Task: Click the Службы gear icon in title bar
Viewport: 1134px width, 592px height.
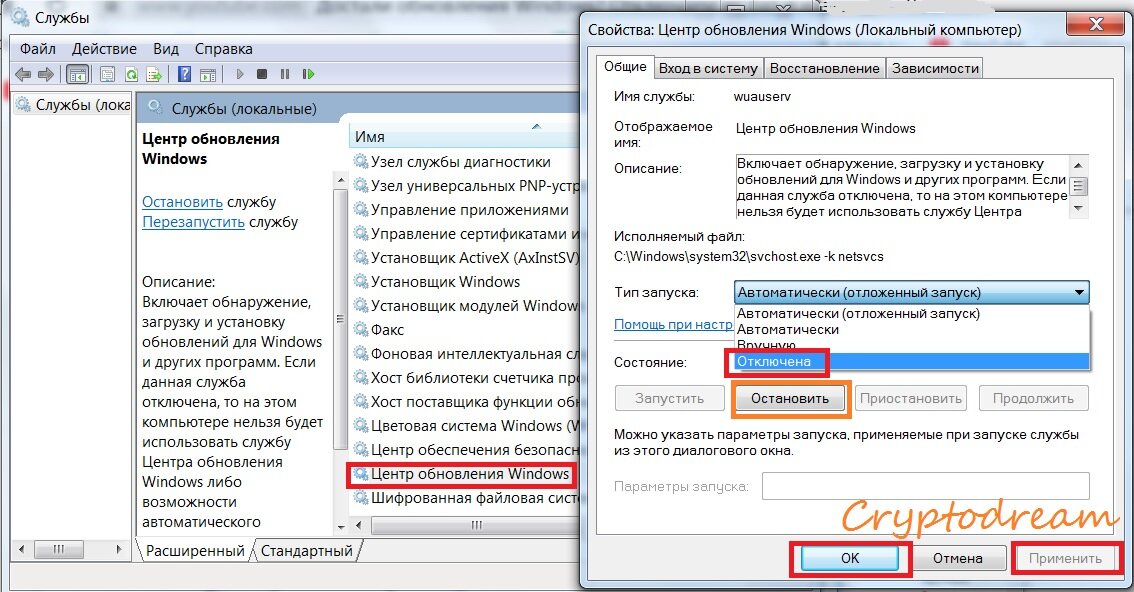Action: click(20, 16)
